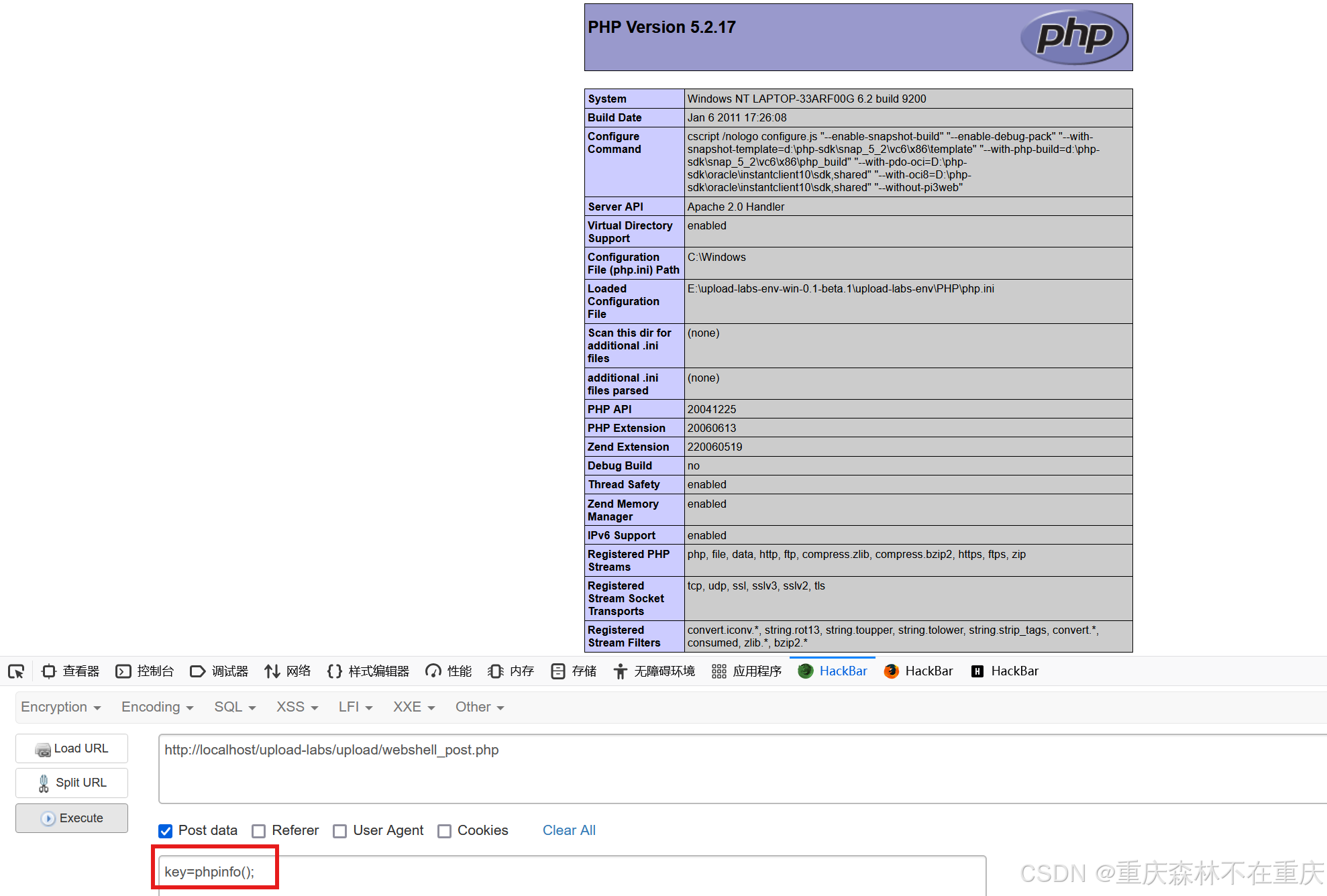This screenshot has height=896, width=1327.
Task: Open the Storage (存储) panel
Action: click(574, 671)
